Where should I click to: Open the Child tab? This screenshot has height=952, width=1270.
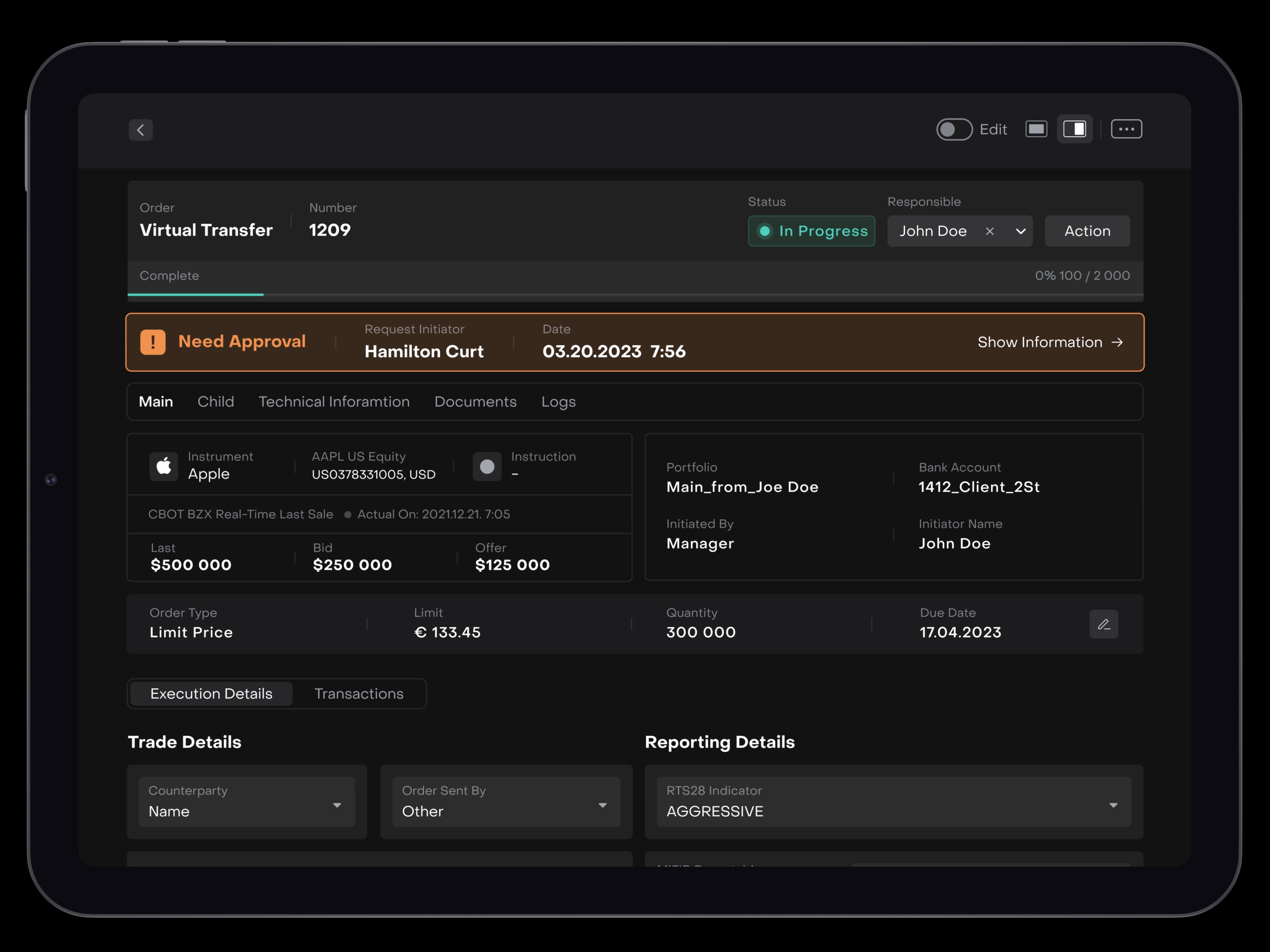click(x=216, y=402)
